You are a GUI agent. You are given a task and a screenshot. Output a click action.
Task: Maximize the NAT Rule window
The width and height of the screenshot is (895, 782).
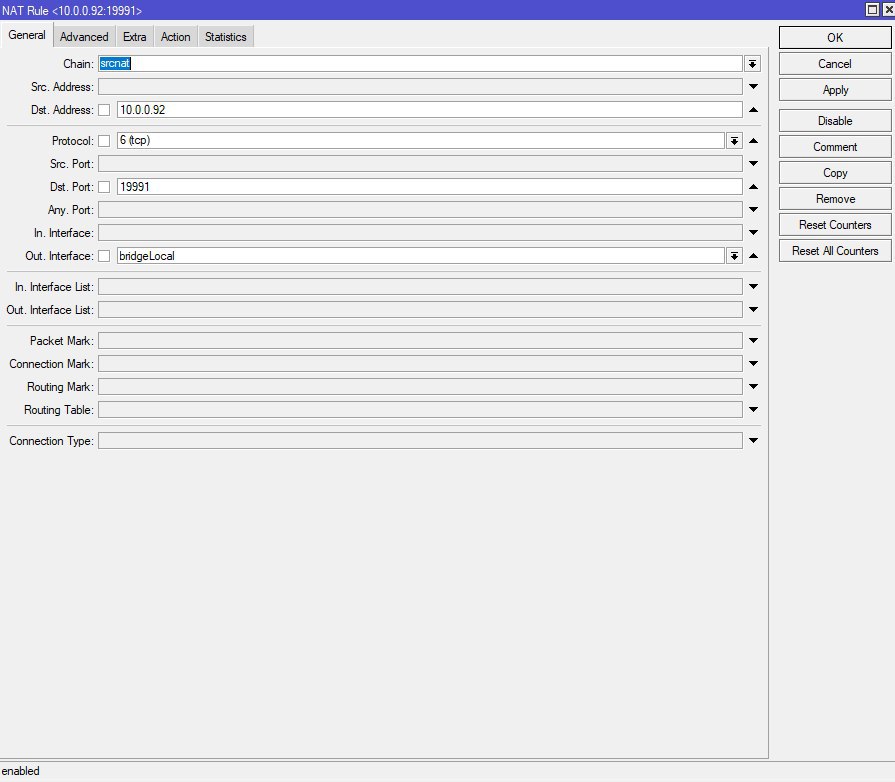[872, 10]
